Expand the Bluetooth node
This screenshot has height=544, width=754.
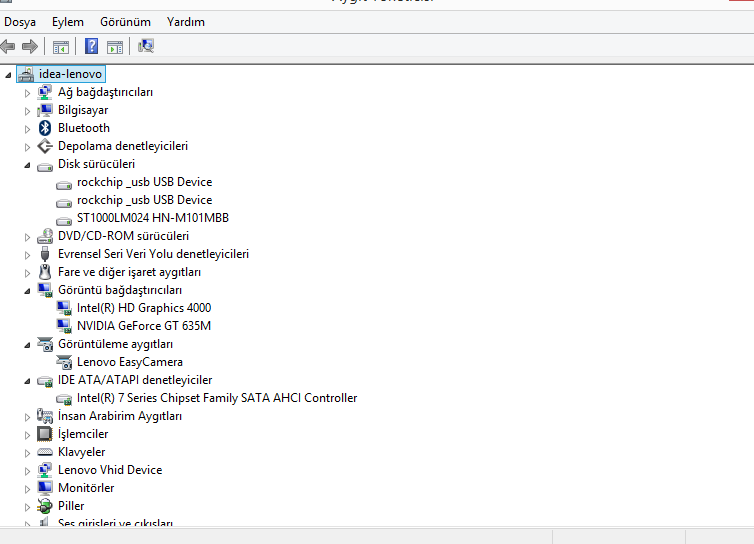click(x=27, y=129)
